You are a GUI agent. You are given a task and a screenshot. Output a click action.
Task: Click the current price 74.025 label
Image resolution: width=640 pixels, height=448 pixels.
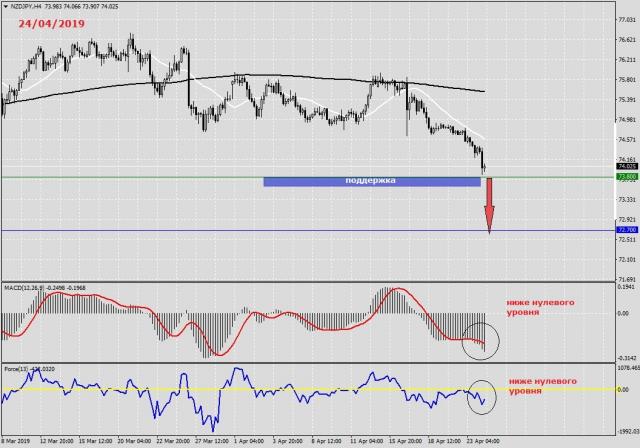627,166
